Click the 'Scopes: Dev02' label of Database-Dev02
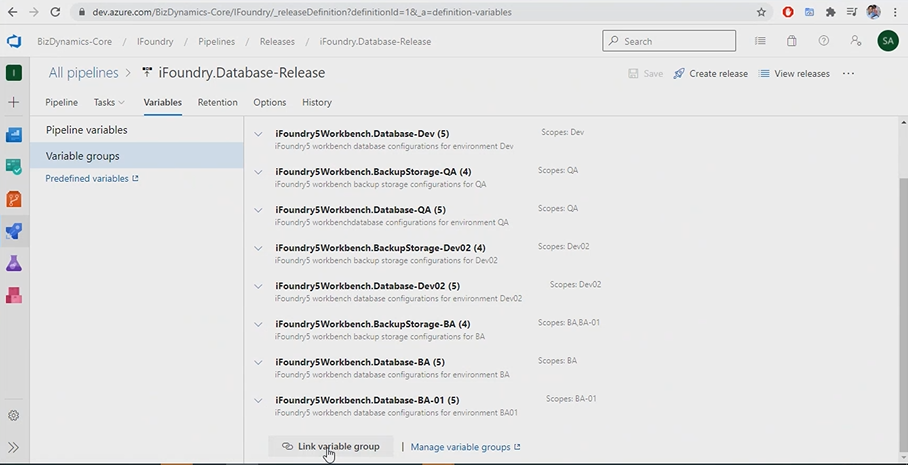 pyautogui.click(x=575, y=284)
